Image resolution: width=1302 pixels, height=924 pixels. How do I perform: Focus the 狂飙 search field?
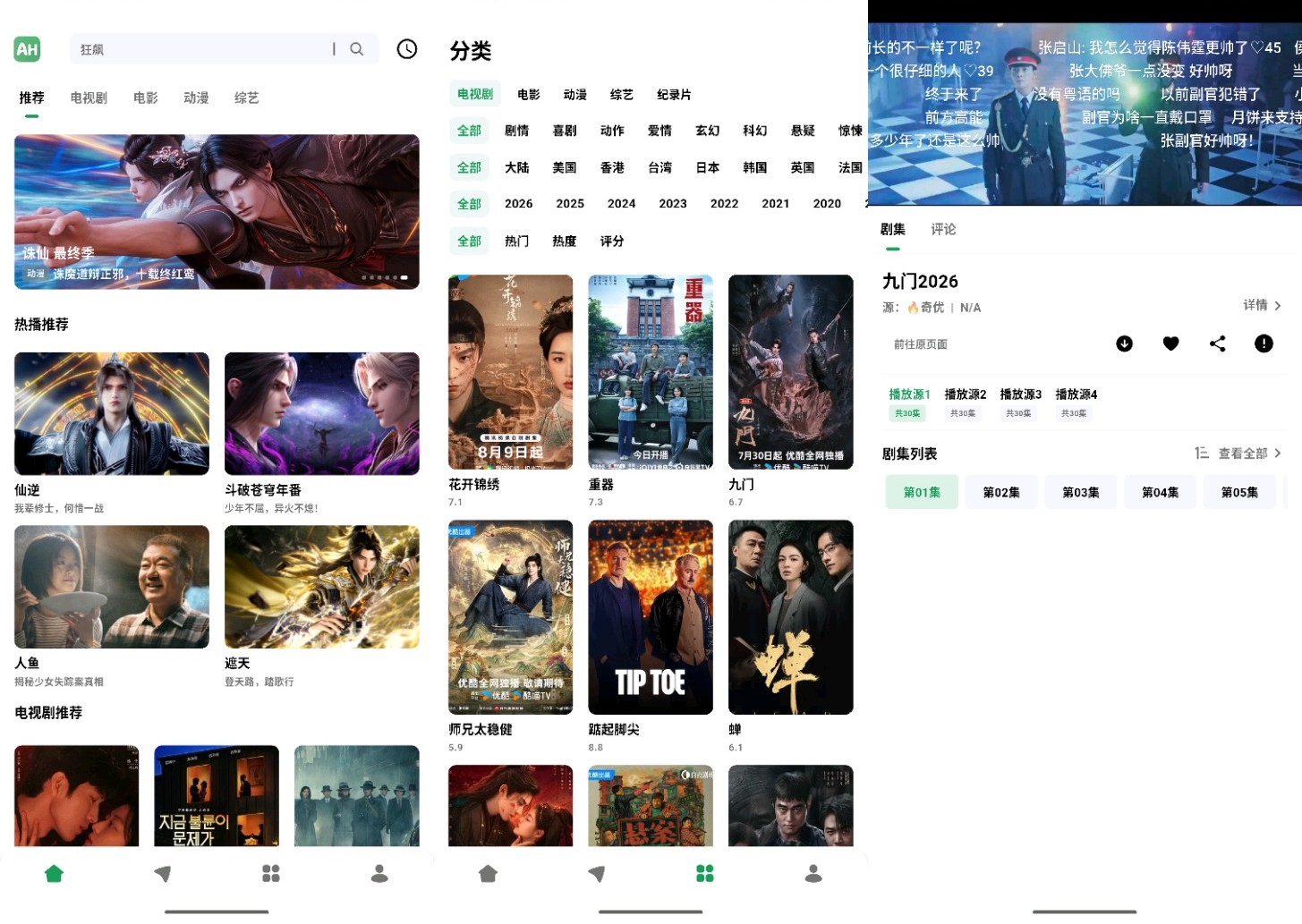point(224,49)
